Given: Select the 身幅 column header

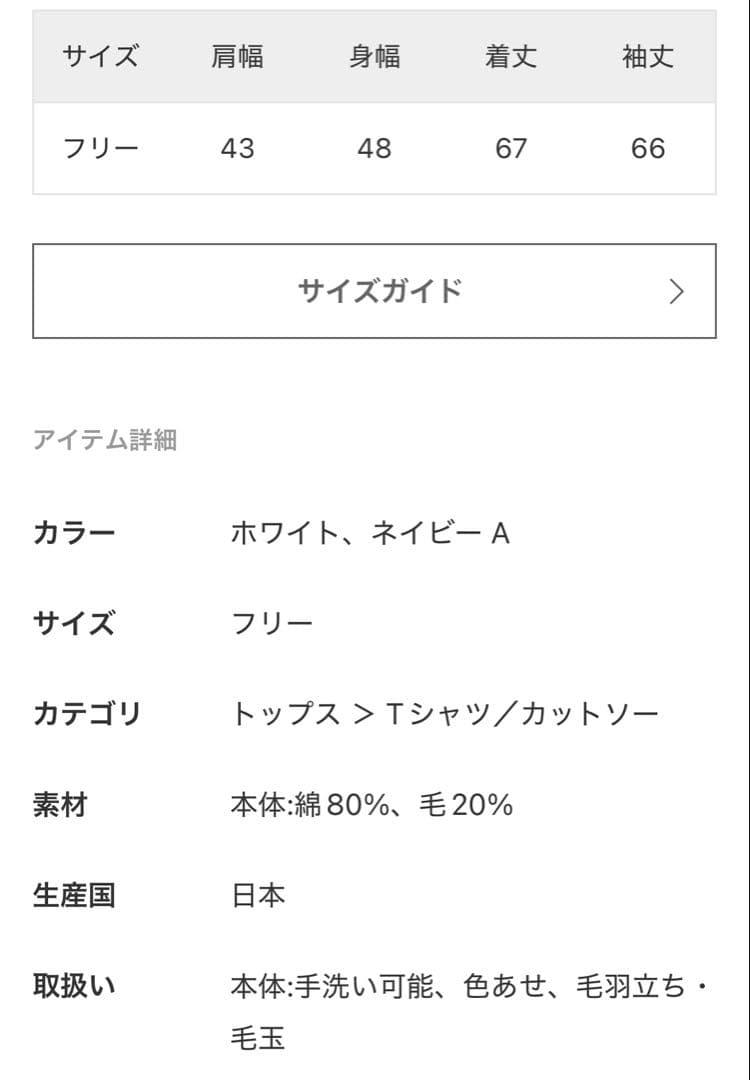Looking at the screenshot, I should click(374, 57).
